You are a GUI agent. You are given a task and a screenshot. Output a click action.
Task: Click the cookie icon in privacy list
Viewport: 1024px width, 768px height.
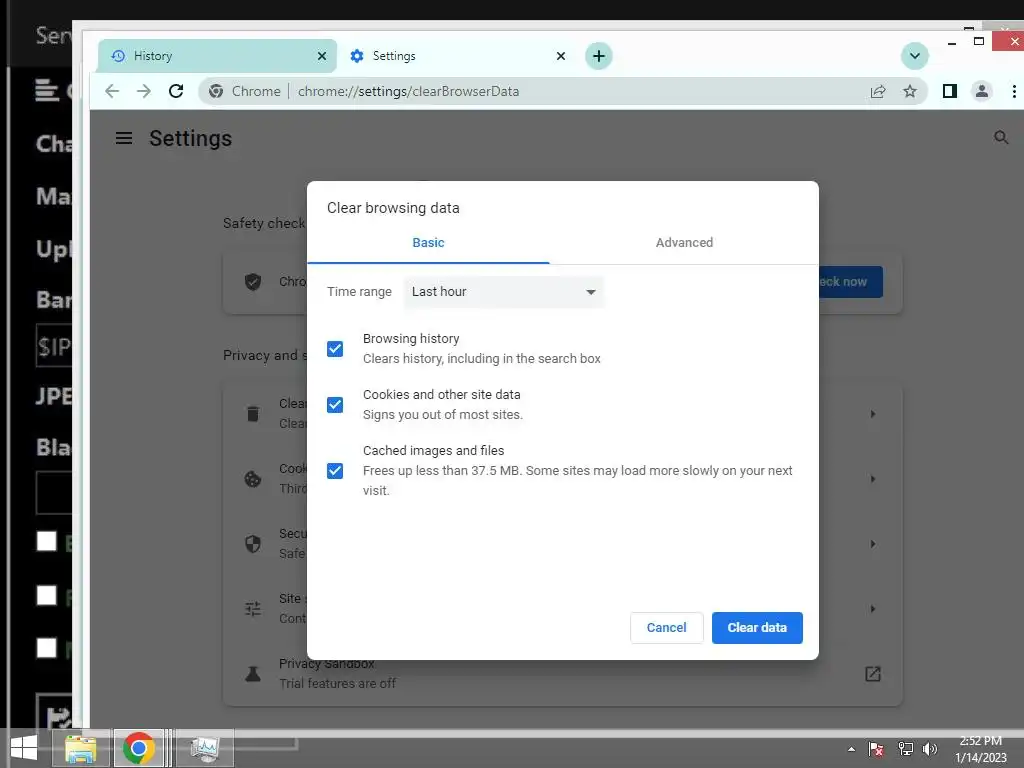tap(253, 479)
